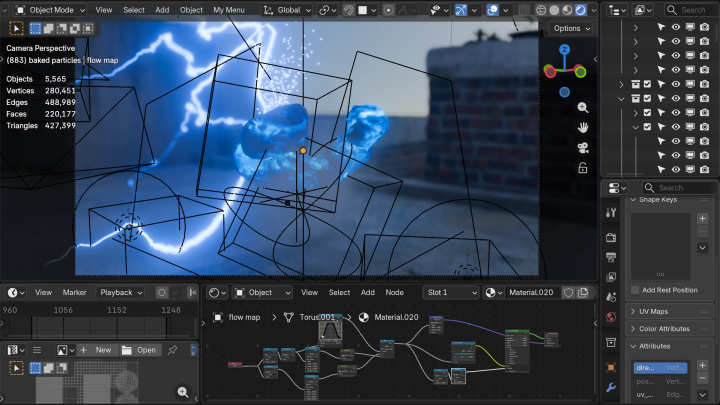Select the pan hand icon in viewport
Screen dimensions: 720x405
(x=583, y=127)
